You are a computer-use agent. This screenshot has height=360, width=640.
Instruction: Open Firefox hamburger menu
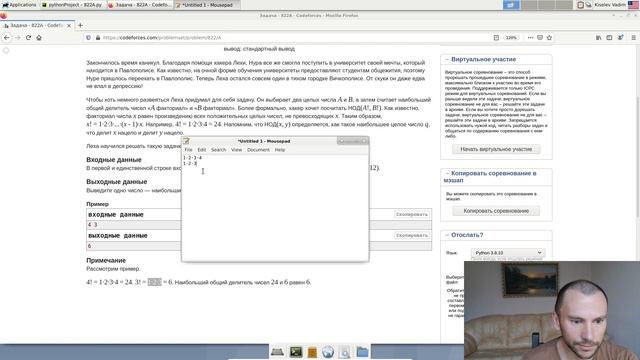pyautogui.click(x=633, y=38)
